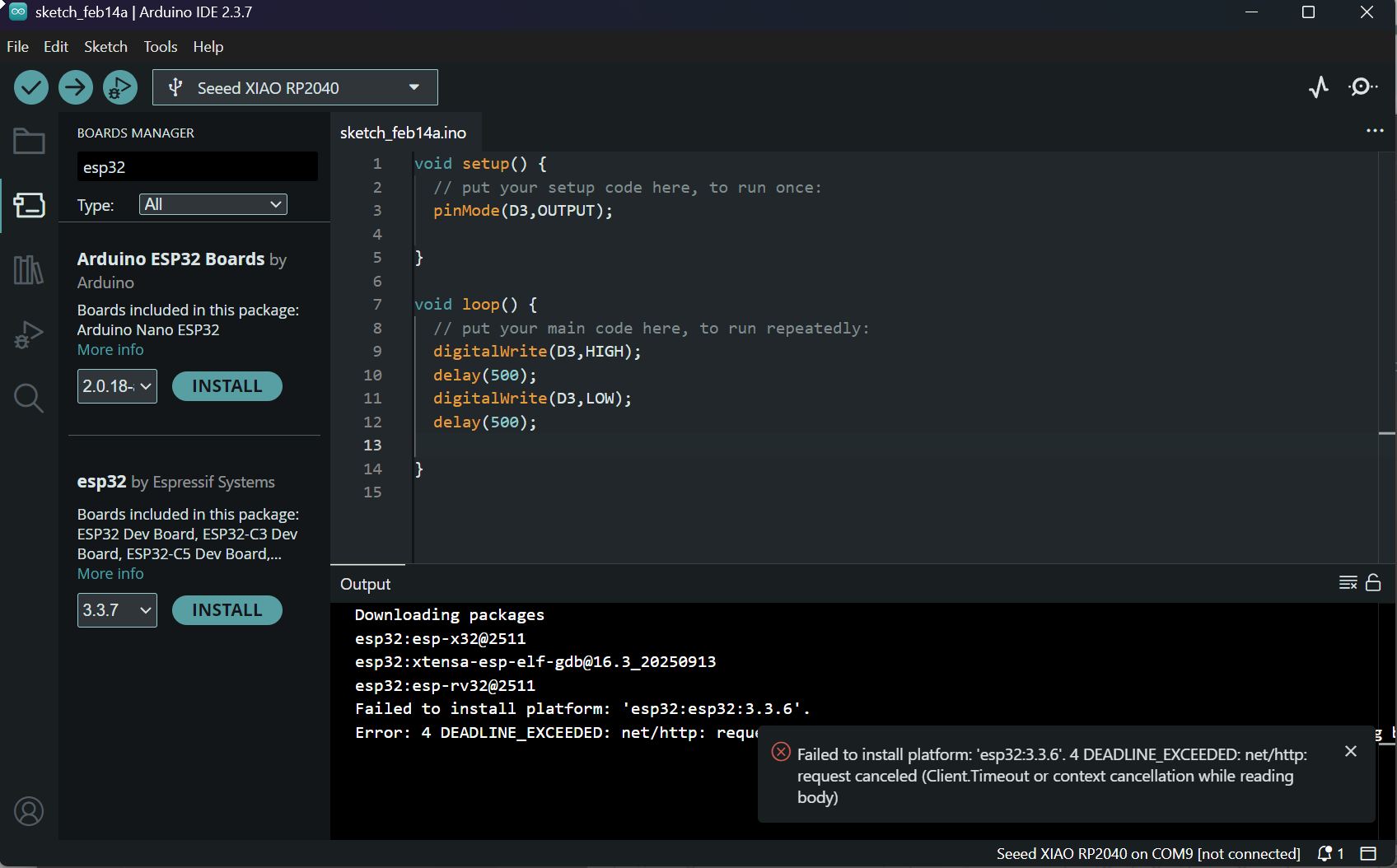
Task: Click the USB icon in board selector
Action: (175, 87)
